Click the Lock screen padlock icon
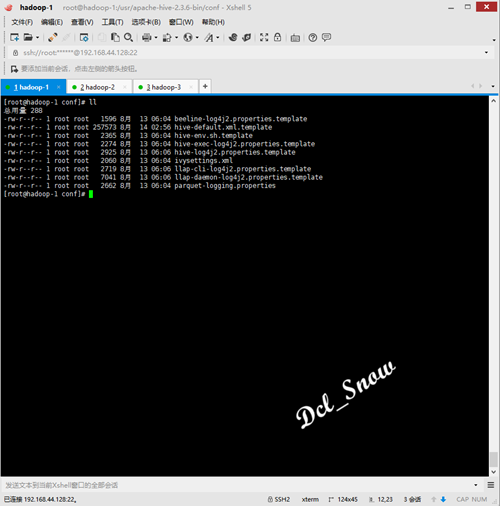The width and height of the screenshot is (500, 506). pyautogui.click(x=277, y=37)
